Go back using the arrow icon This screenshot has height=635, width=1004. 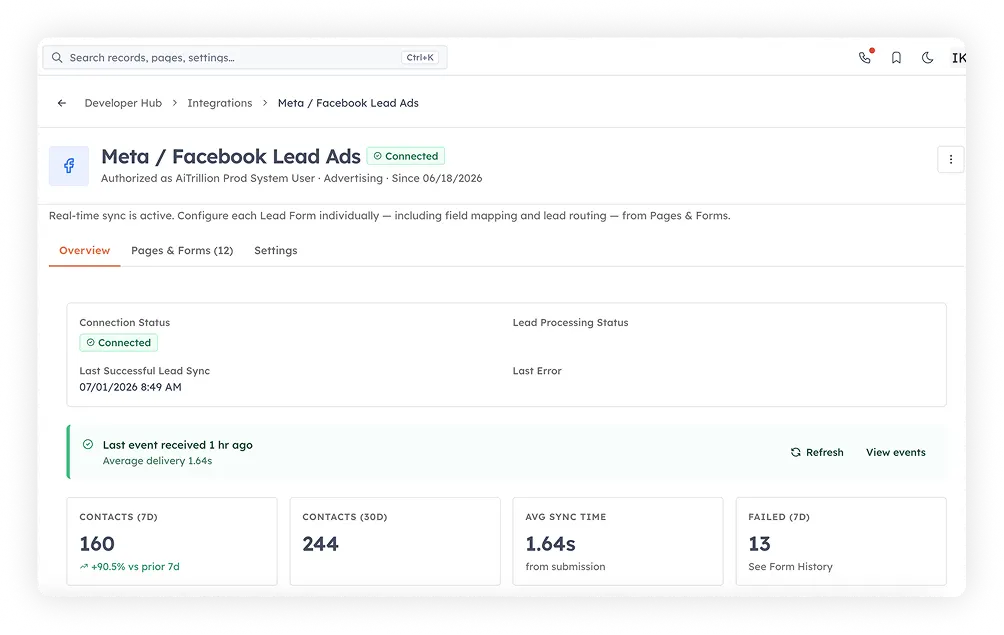click(61, 103)
